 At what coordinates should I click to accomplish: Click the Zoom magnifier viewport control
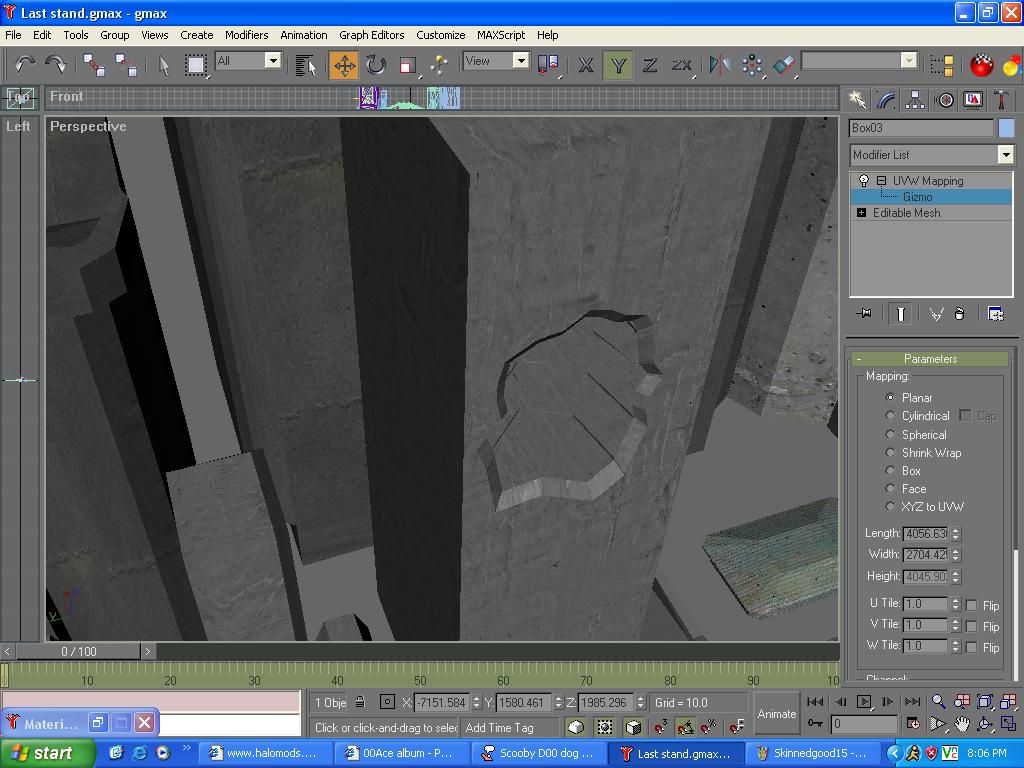point(938,701)
